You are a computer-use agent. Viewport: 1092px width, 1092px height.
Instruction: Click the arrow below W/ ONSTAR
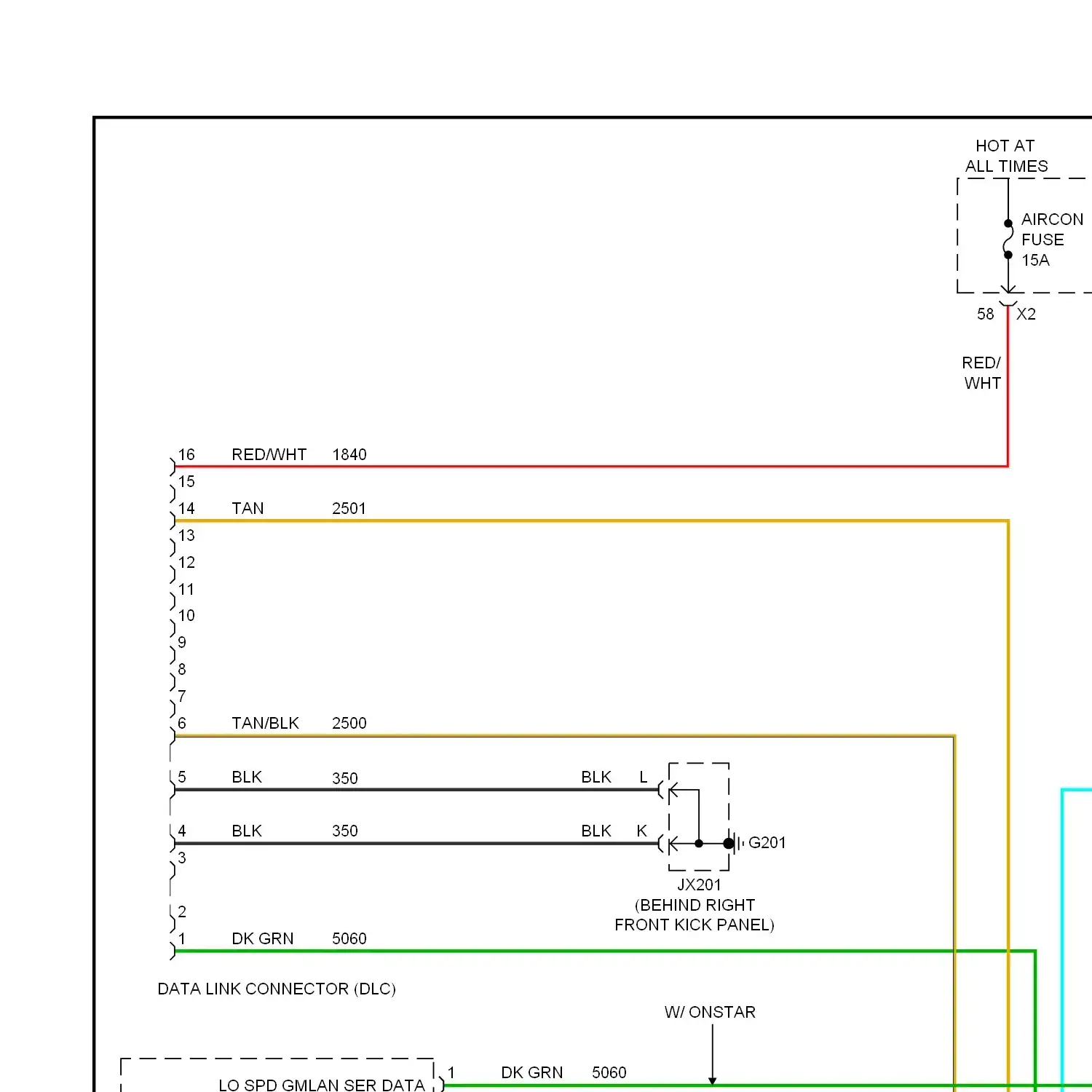(x=713, y=1055)
